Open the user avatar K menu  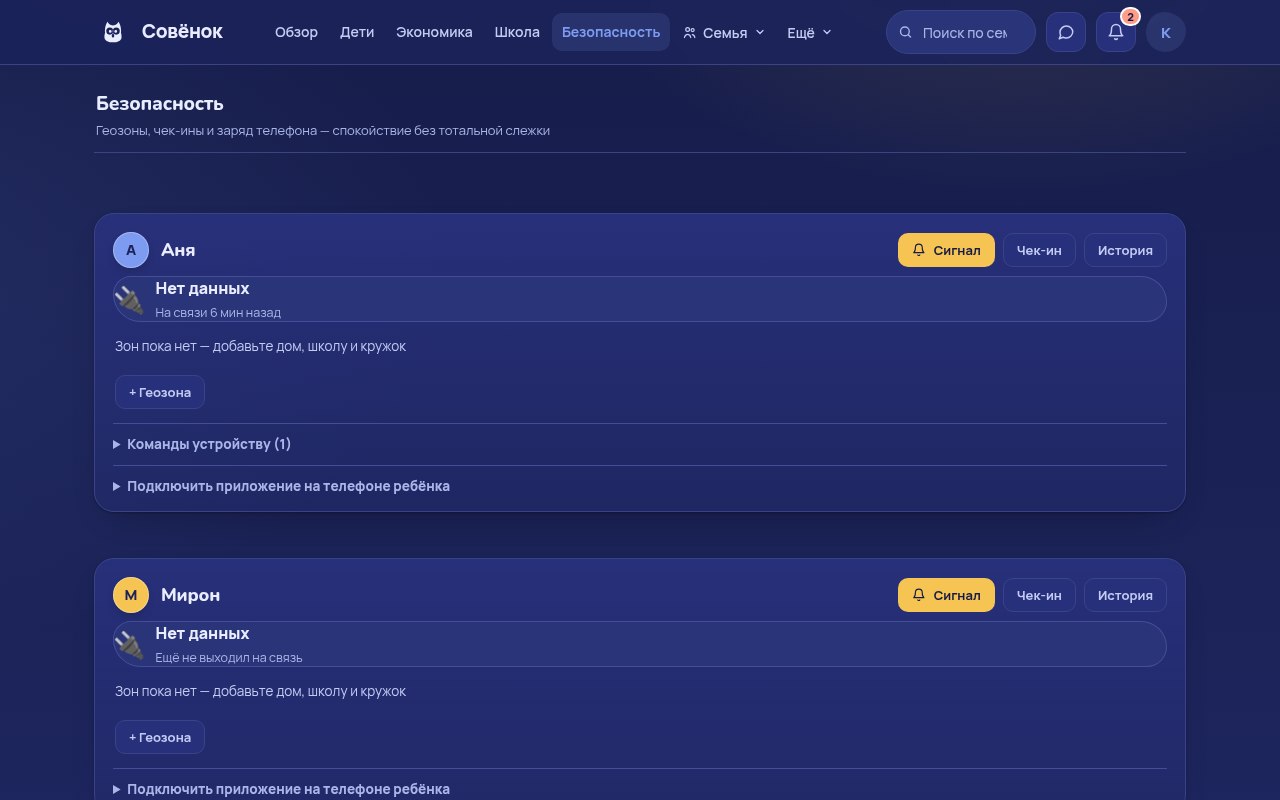[x=1166, y=32]
